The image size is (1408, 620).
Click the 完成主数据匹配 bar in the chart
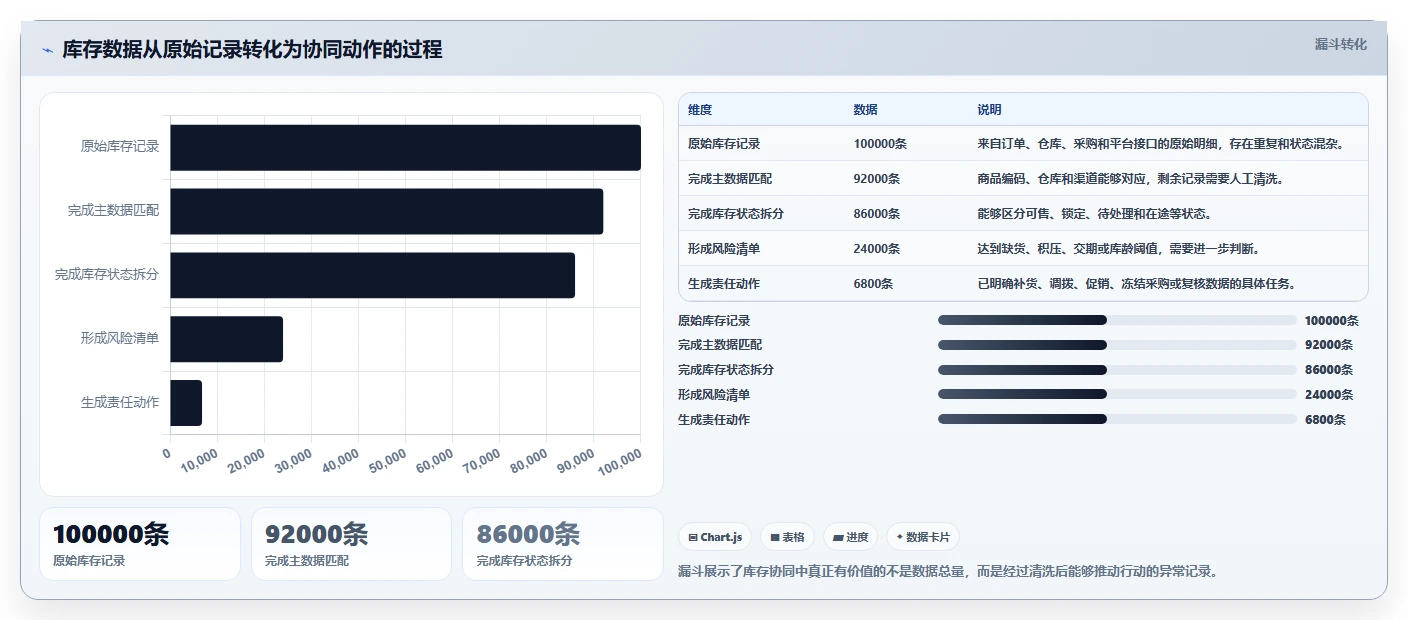(x=386, y=211)
